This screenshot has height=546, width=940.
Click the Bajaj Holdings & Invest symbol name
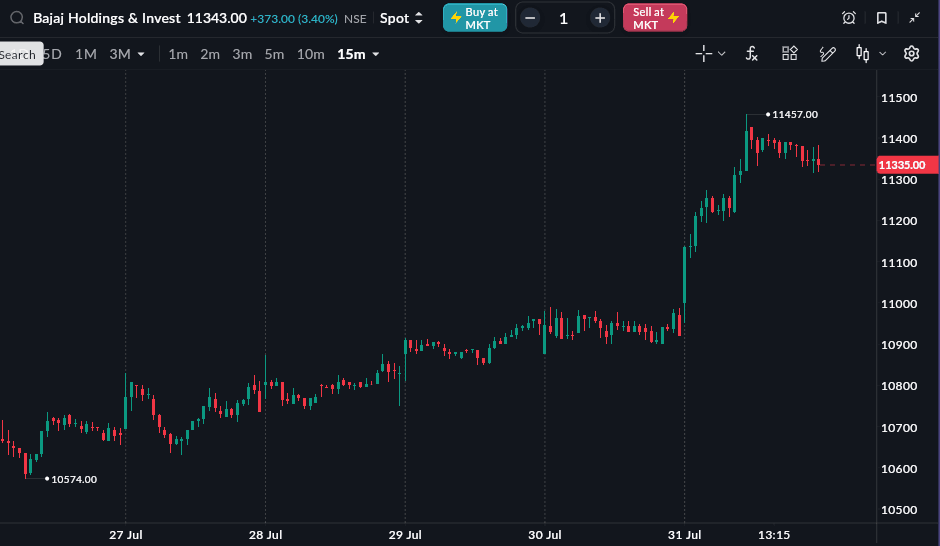107,18
